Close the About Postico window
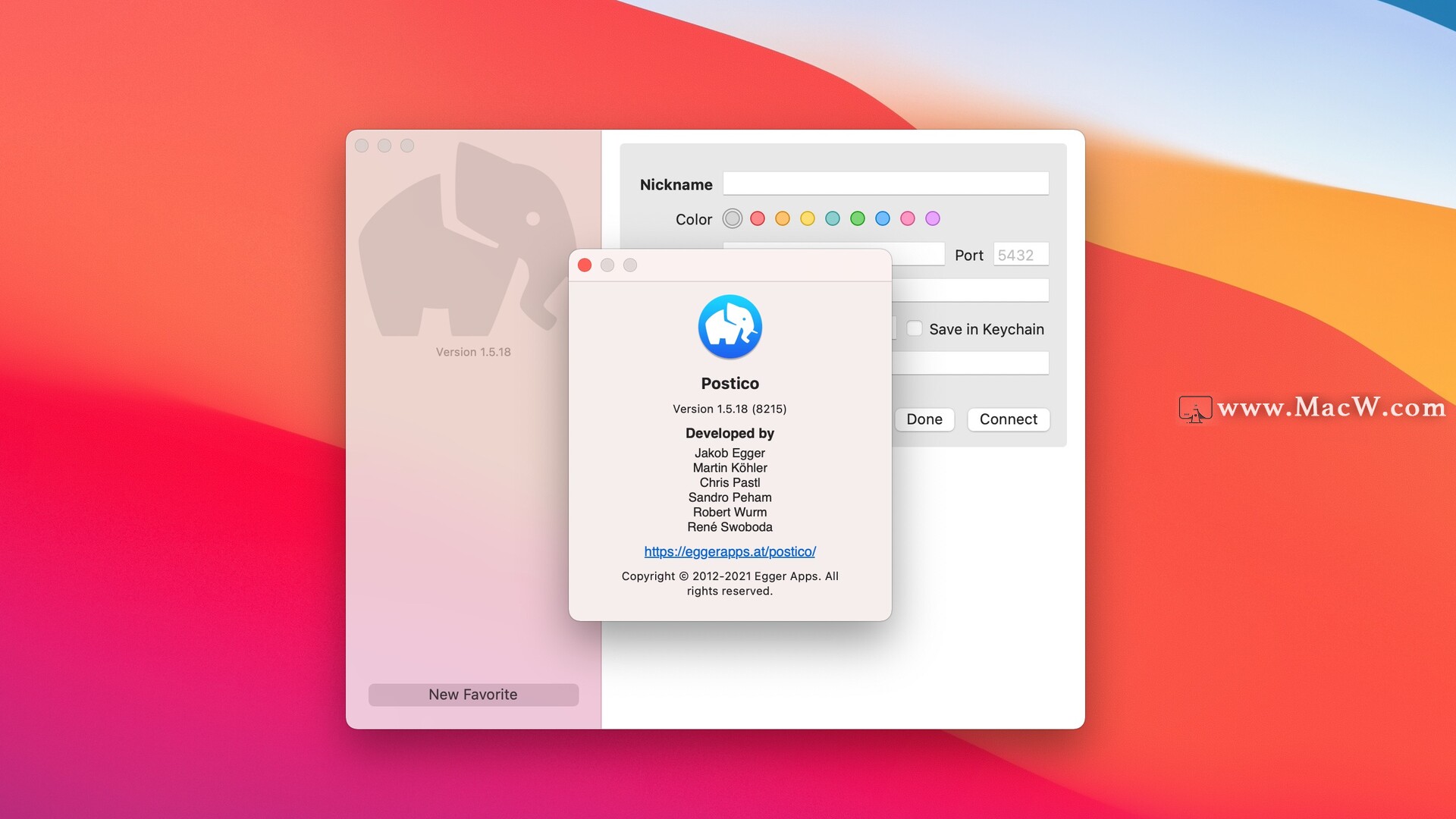Viewport: 1456px width, 819px height. pos(585,265)
